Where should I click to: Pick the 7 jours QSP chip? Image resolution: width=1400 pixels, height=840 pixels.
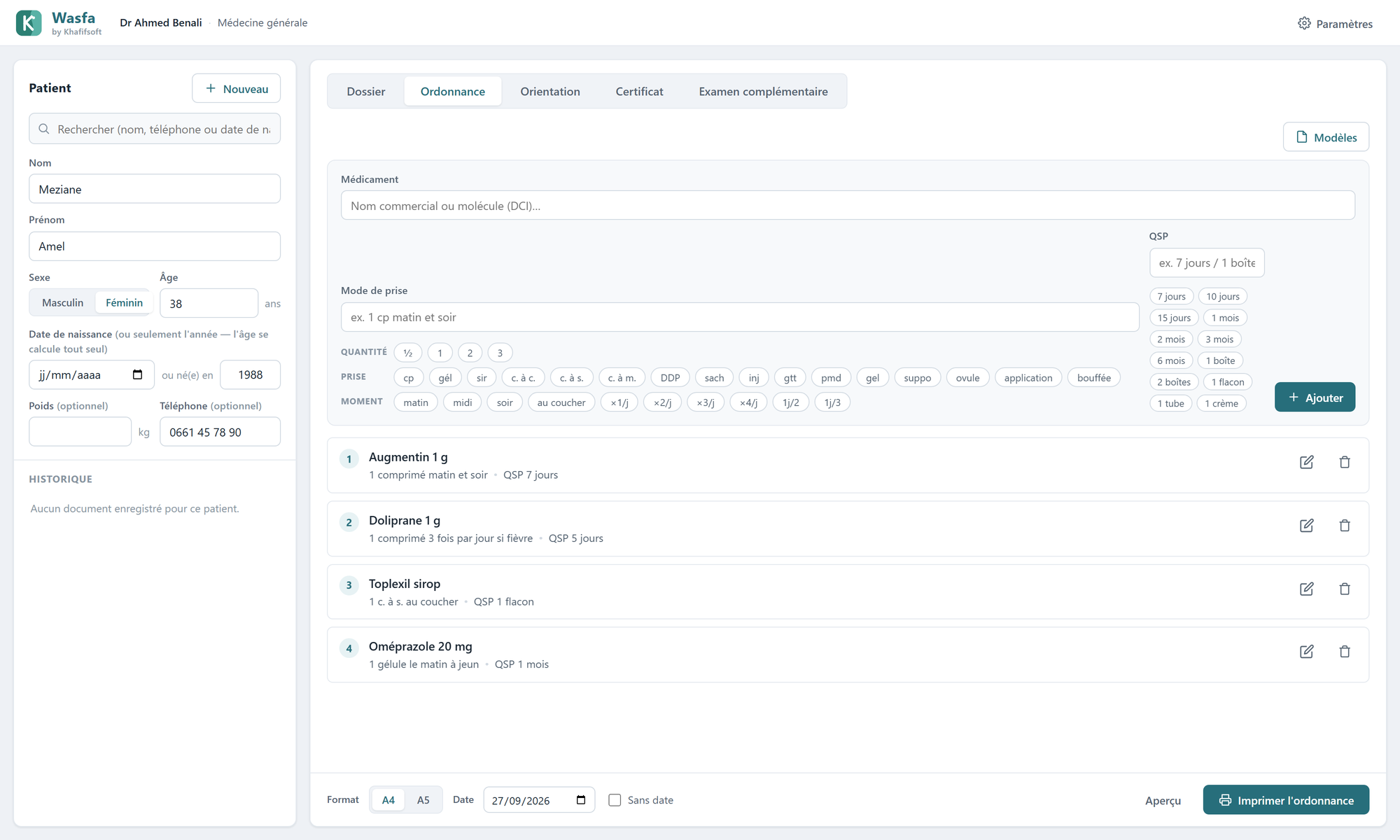click(1171, 296)
